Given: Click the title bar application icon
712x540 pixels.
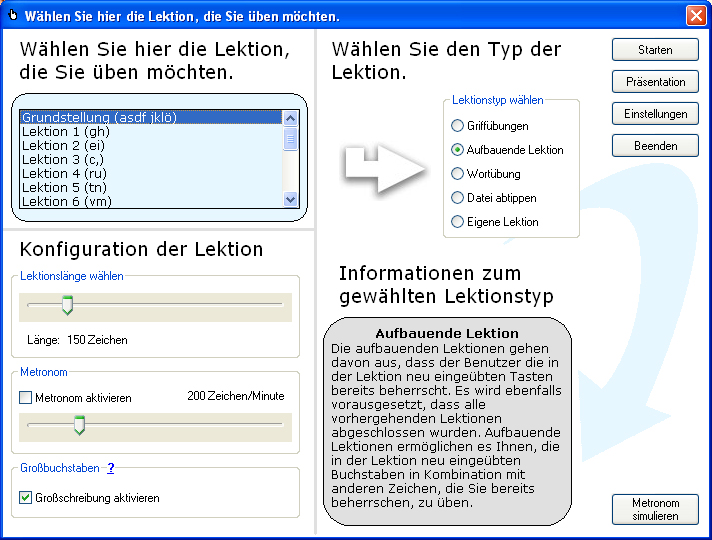Looking at the screenshot, I should 12,15.
